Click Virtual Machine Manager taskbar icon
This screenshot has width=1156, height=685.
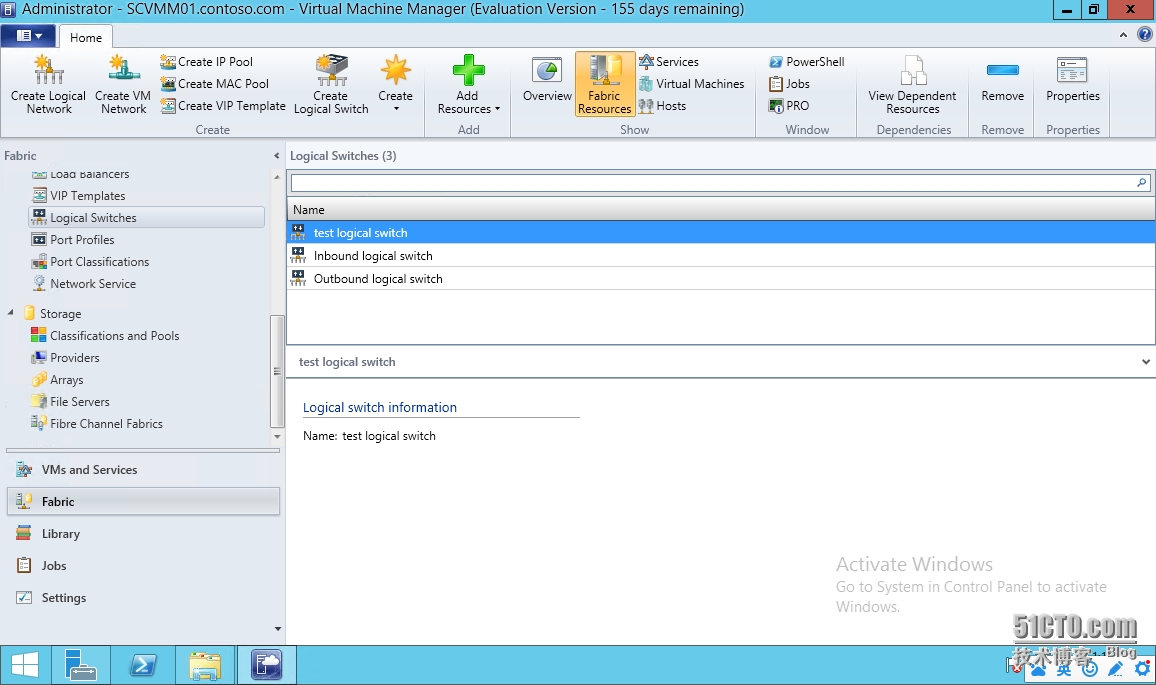click(x=266, y=665)
